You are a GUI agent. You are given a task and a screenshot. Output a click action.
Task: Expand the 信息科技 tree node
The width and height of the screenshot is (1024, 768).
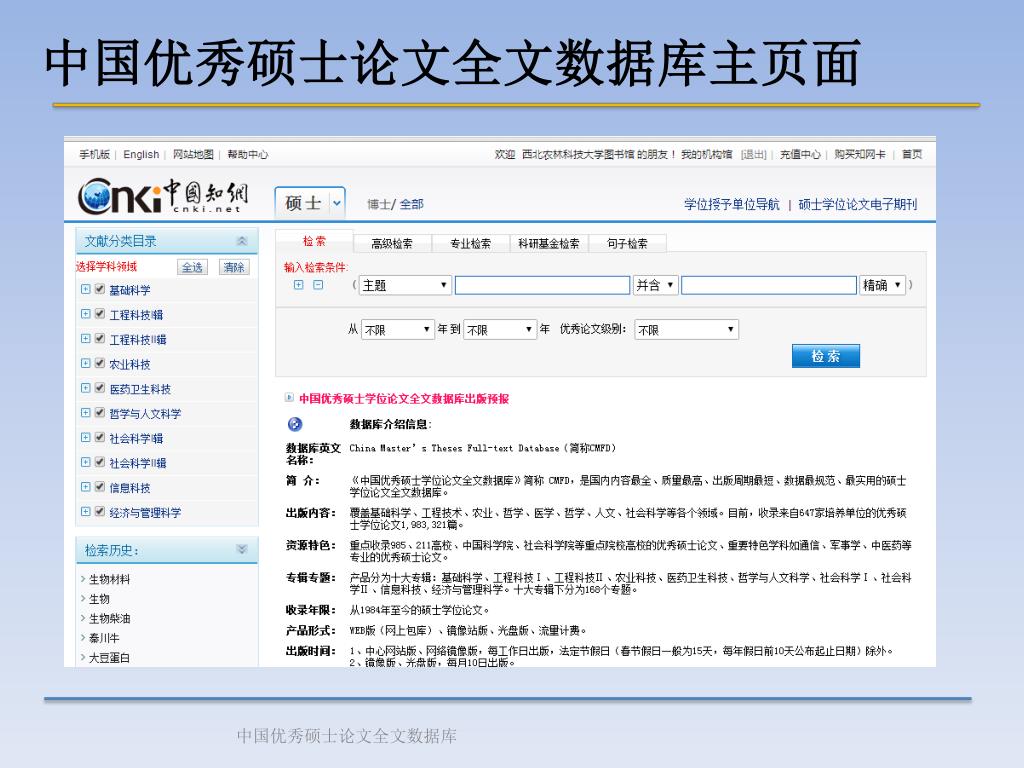pos(86,487)
